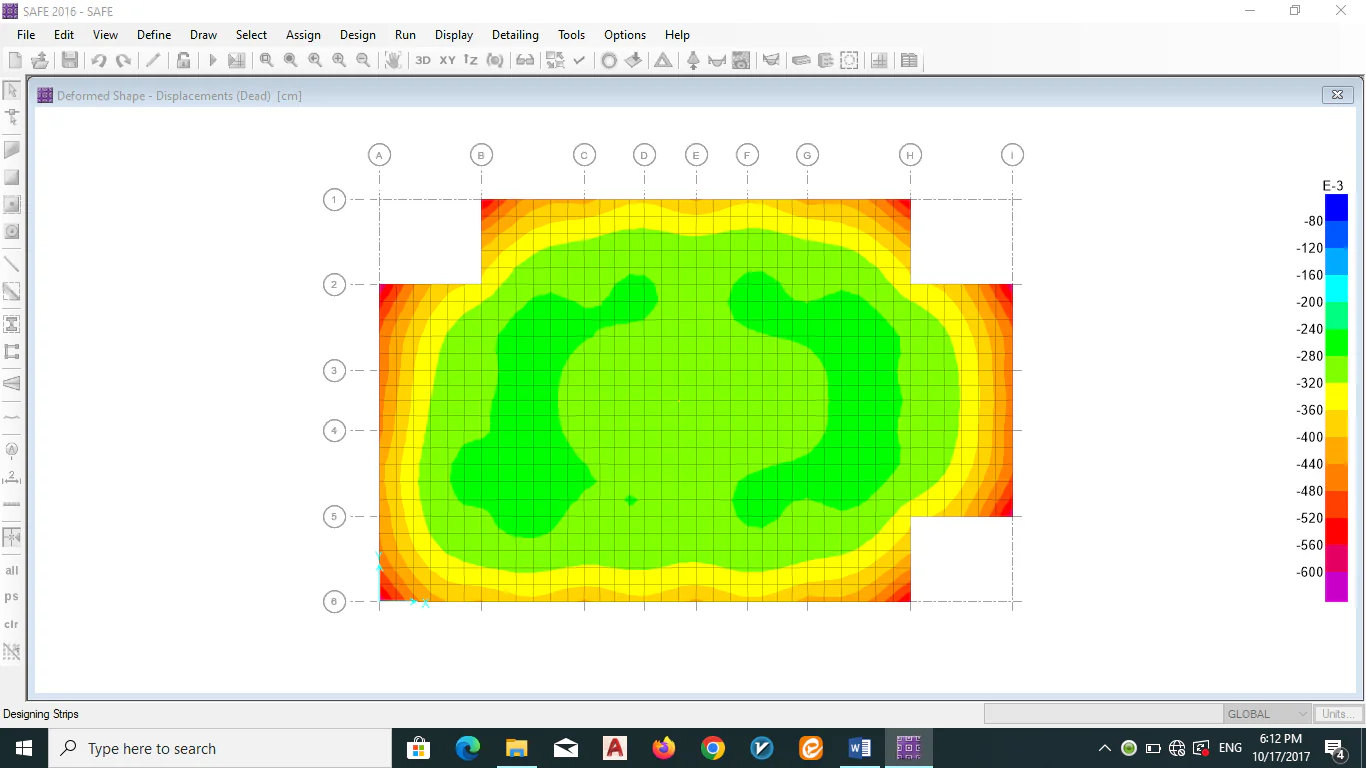Click the Save icon in toolbar
The width and height of the screenshot is (1366, 768).
(x=70, y=61)
